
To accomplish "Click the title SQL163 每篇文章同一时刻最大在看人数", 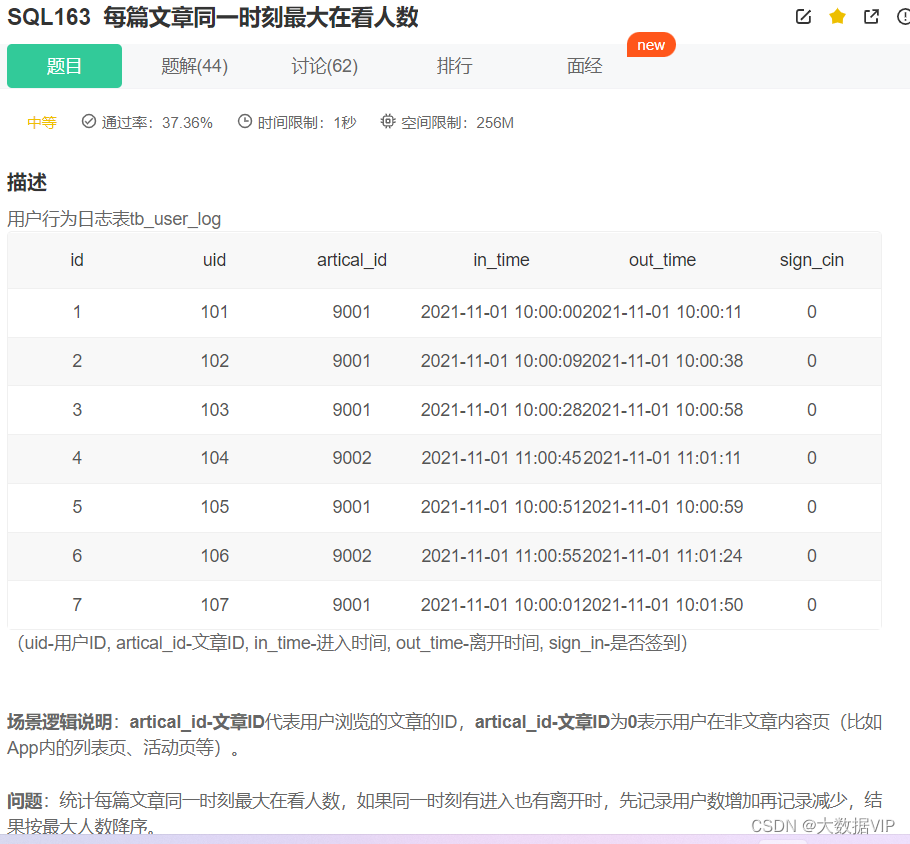I will coord(212,17).
